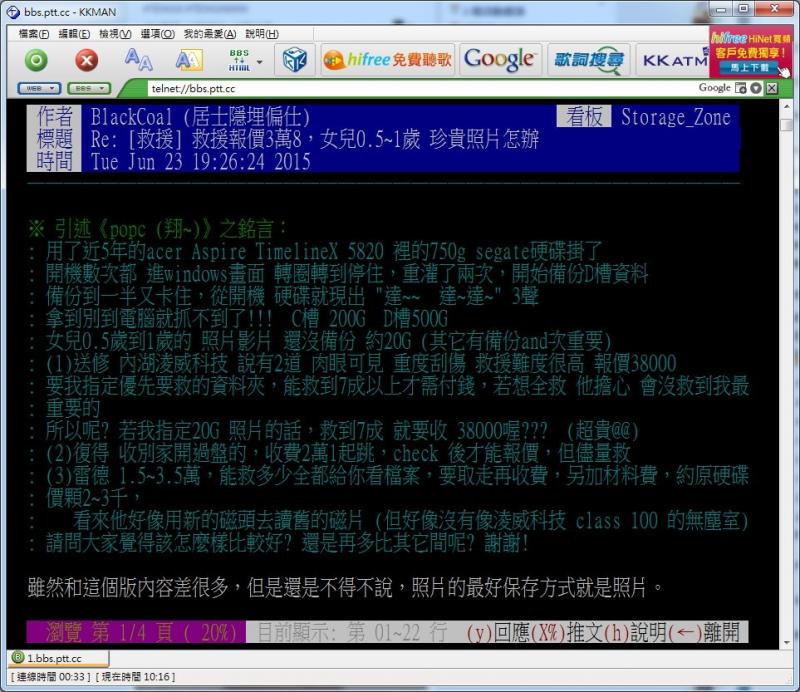800x692 pixels.
Task: Click the BBS to HTML conversion icon
Action: pyautogui.click(x=239, y=60)
